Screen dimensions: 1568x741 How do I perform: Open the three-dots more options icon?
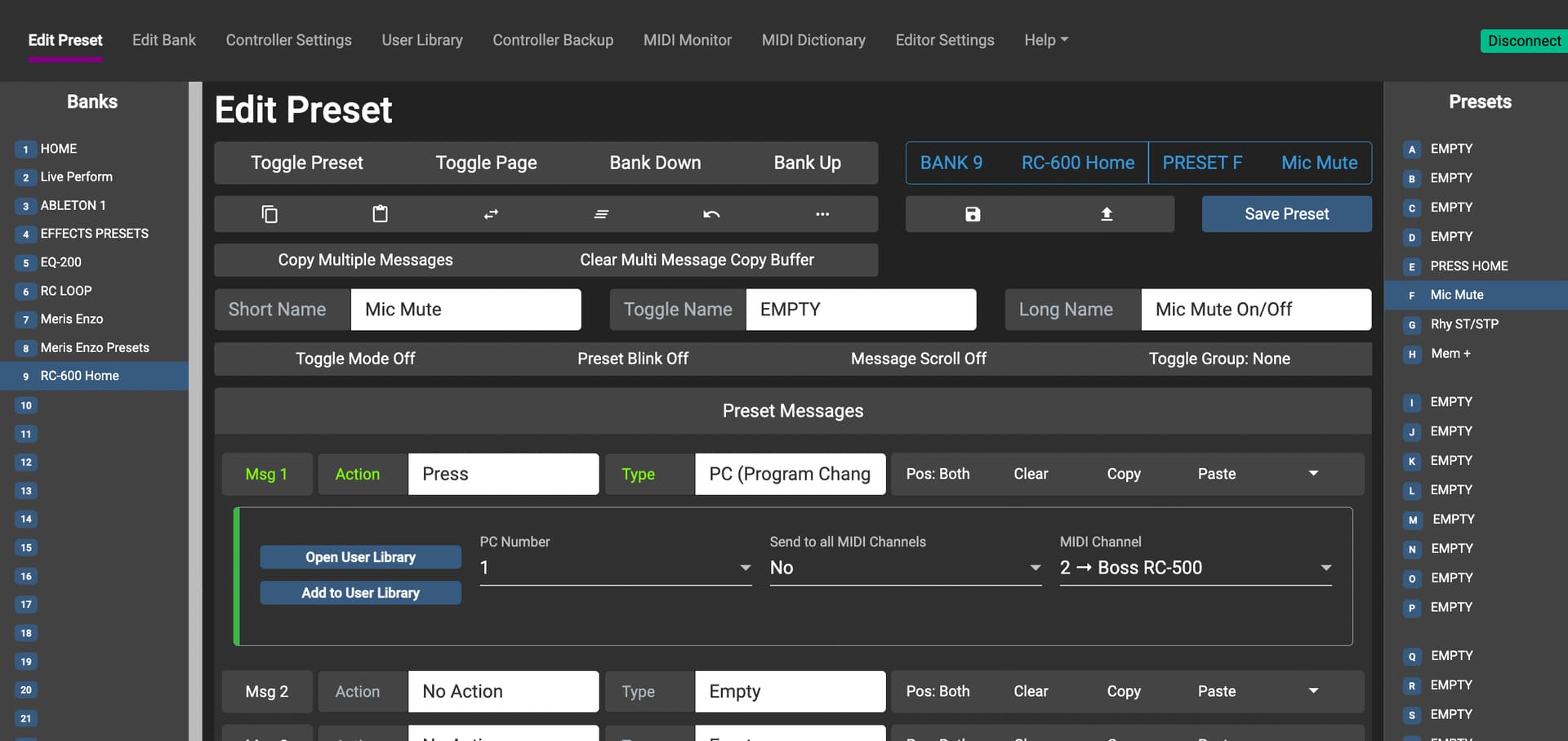pos(822,214)
